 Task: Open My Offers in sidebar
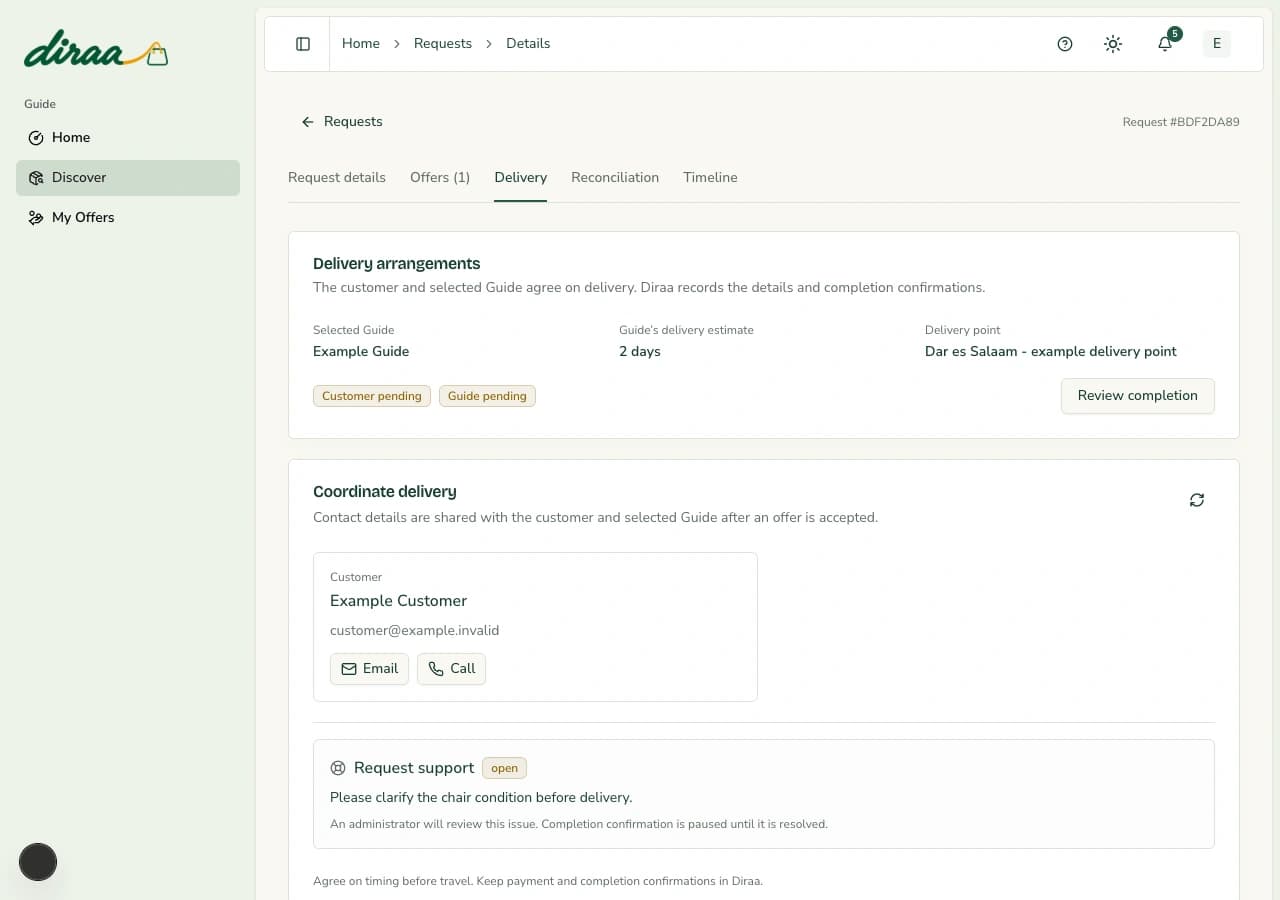(128, 218)
